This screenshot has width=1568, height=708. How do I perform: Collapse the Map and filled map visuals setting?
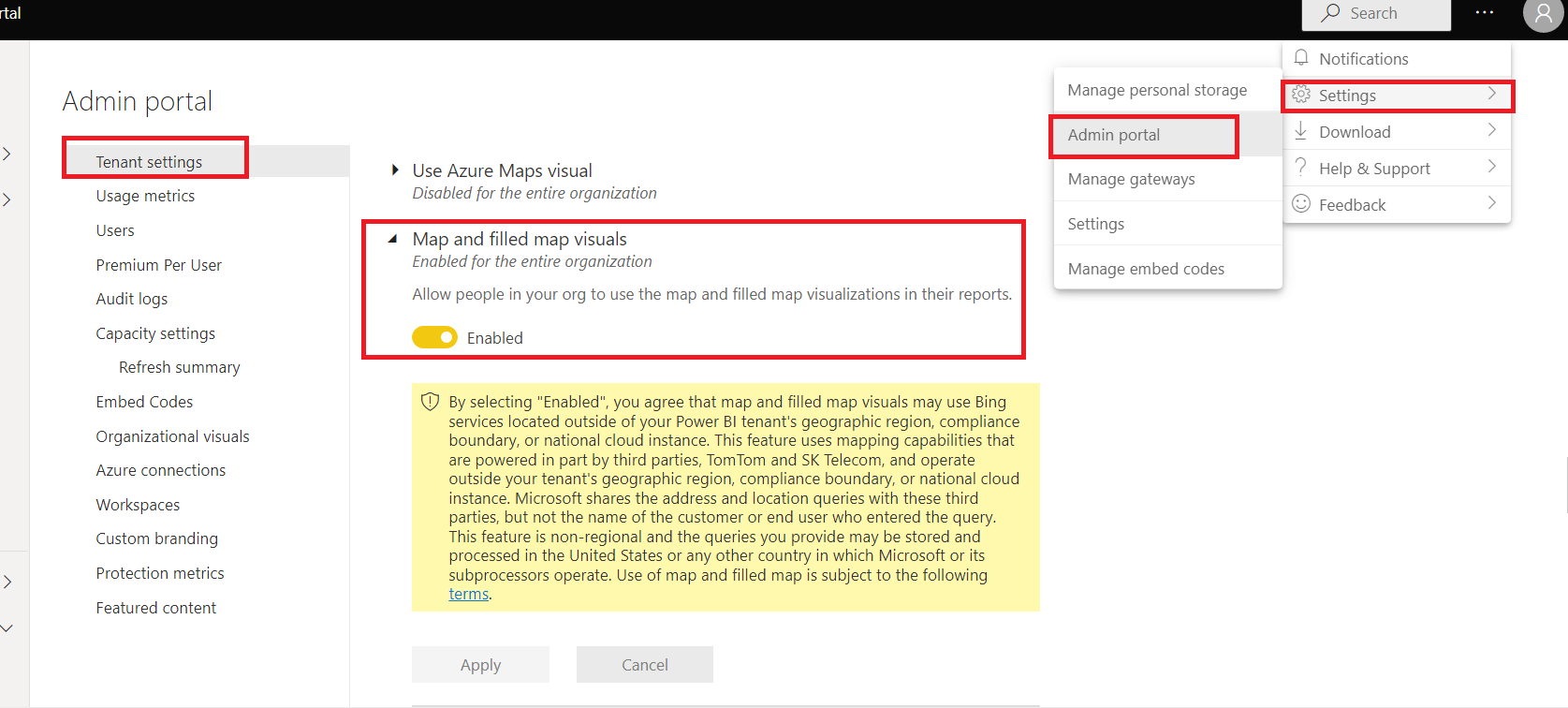click(x=393, y=240)
